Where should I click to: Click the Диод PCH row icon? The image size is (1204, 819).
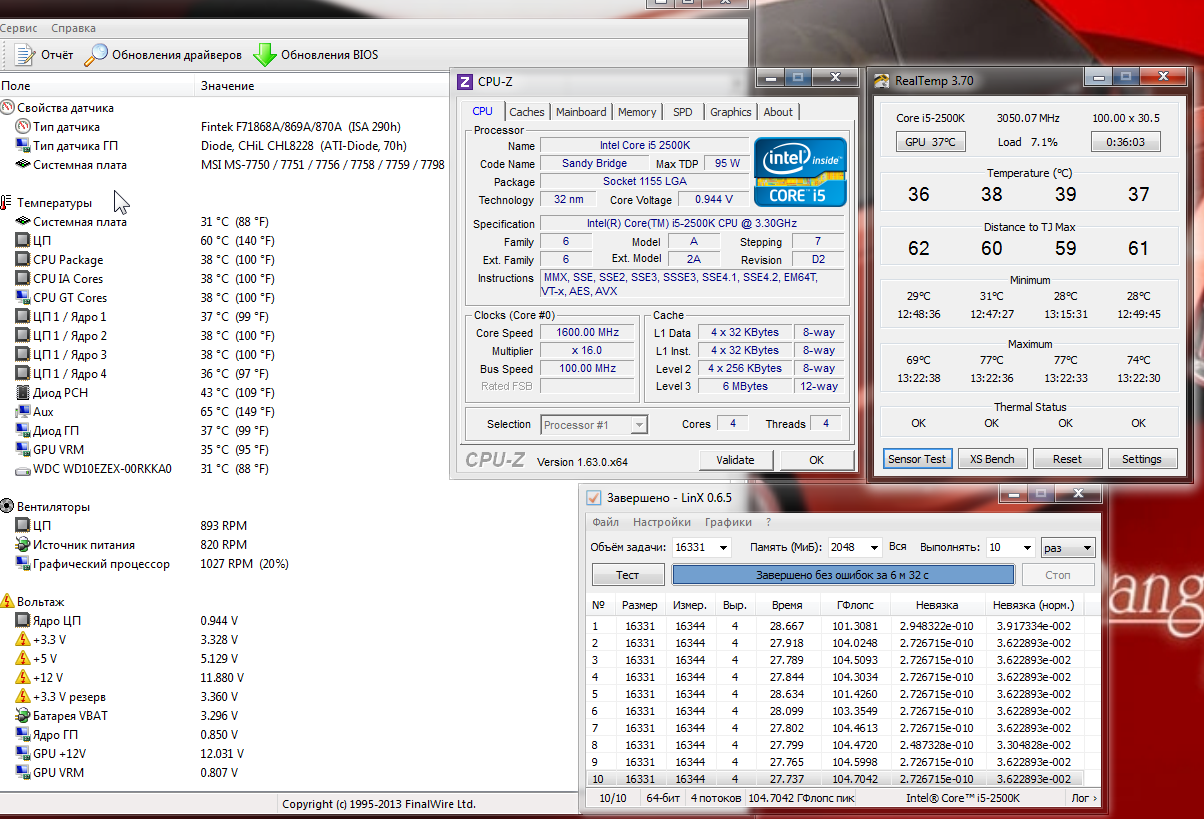(23, 393)
